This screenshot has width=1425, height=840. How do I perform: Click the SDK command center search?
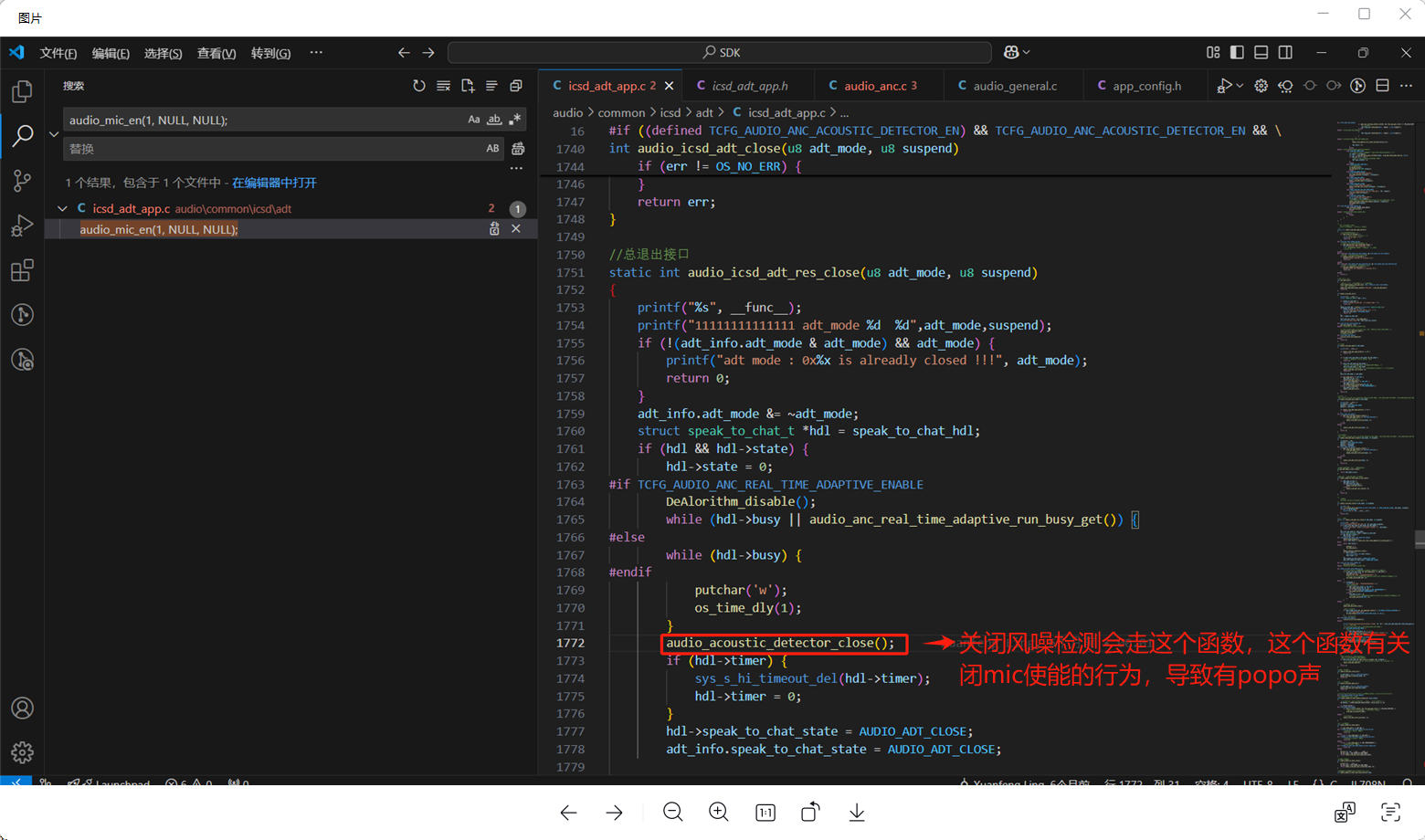click(x=720, y=53)
